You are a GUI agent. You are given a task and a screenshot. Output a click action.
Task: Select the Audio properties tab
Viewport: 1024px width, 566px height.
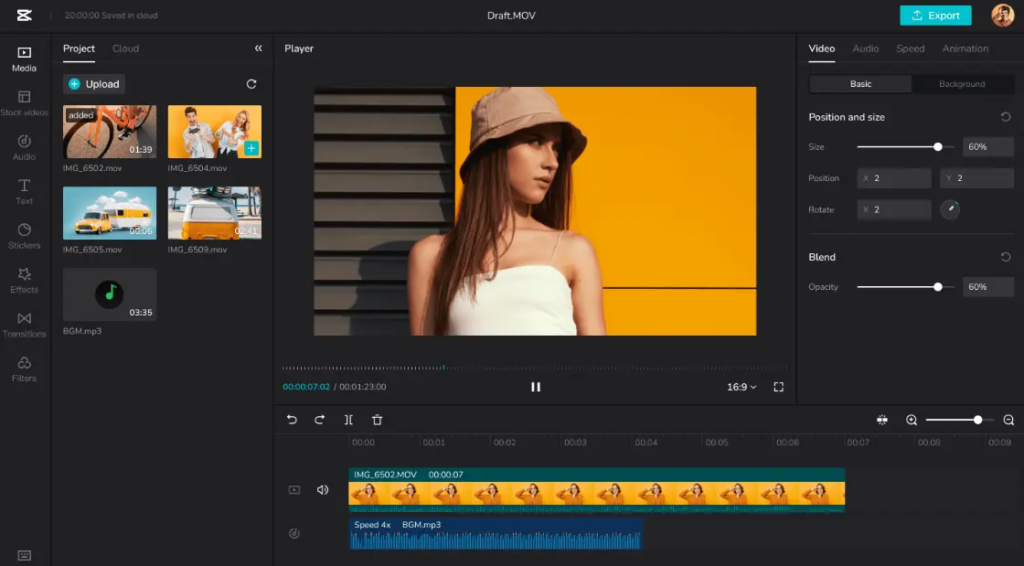[x=865, y=49]
